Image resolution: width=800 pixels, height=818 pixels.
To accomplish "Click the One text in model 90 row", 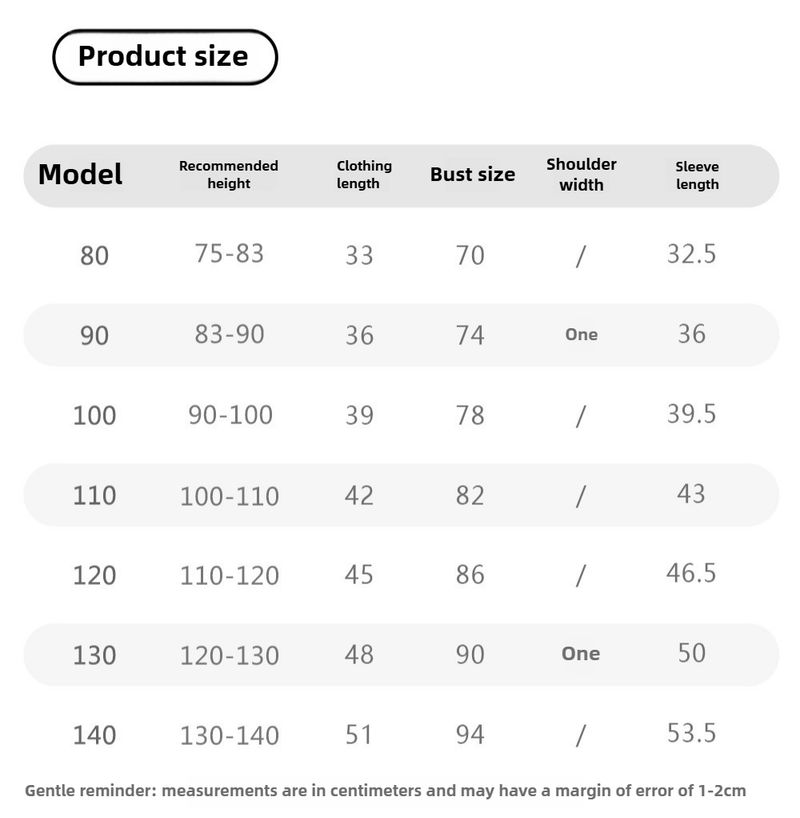I will tap(581, 335).
